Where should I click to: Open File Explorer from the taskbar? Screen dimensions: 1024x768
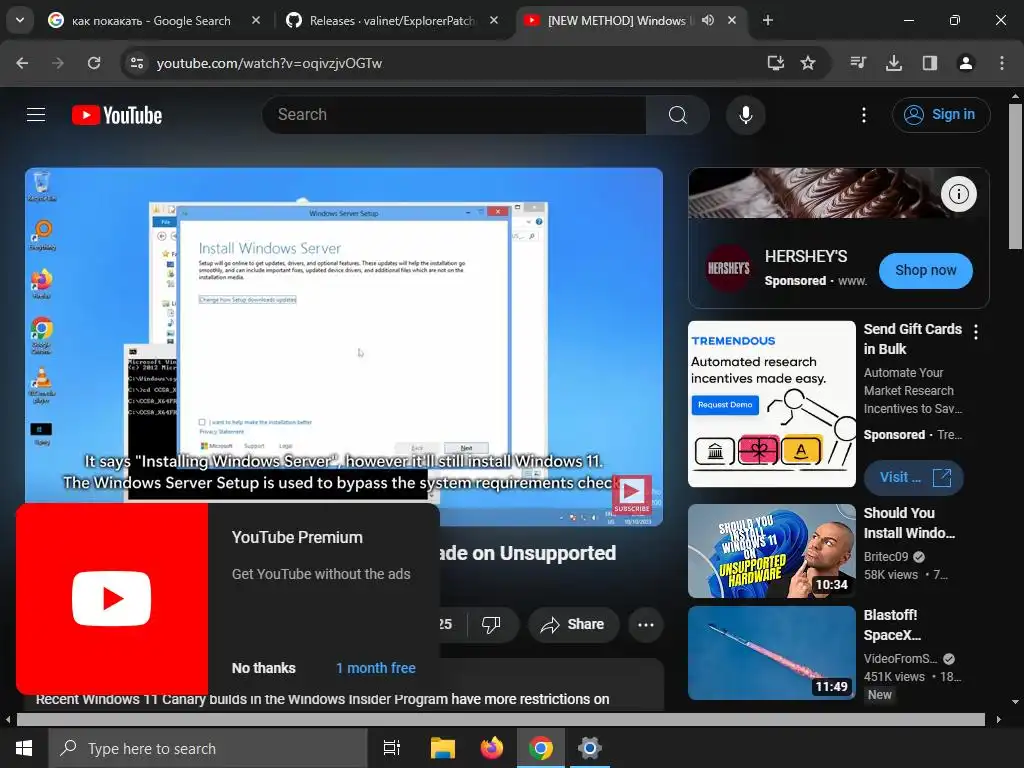tap(443, 748)
